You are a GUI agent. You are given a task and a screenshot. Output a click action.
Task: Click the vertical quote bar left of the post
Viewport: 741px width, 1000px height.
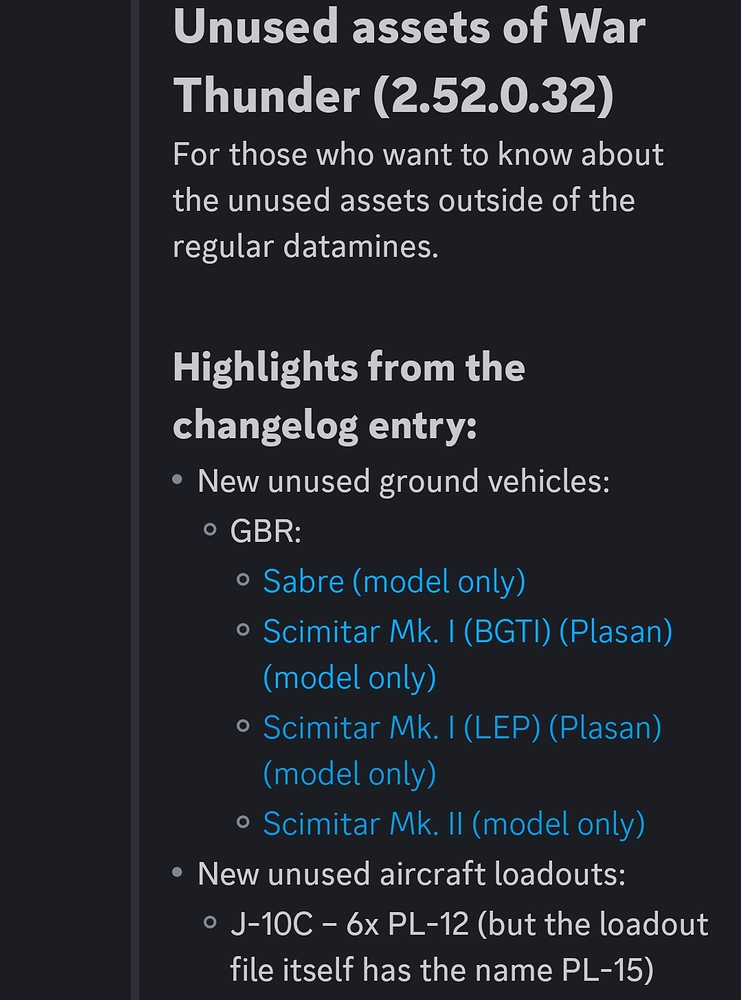[x=135, y=500]
